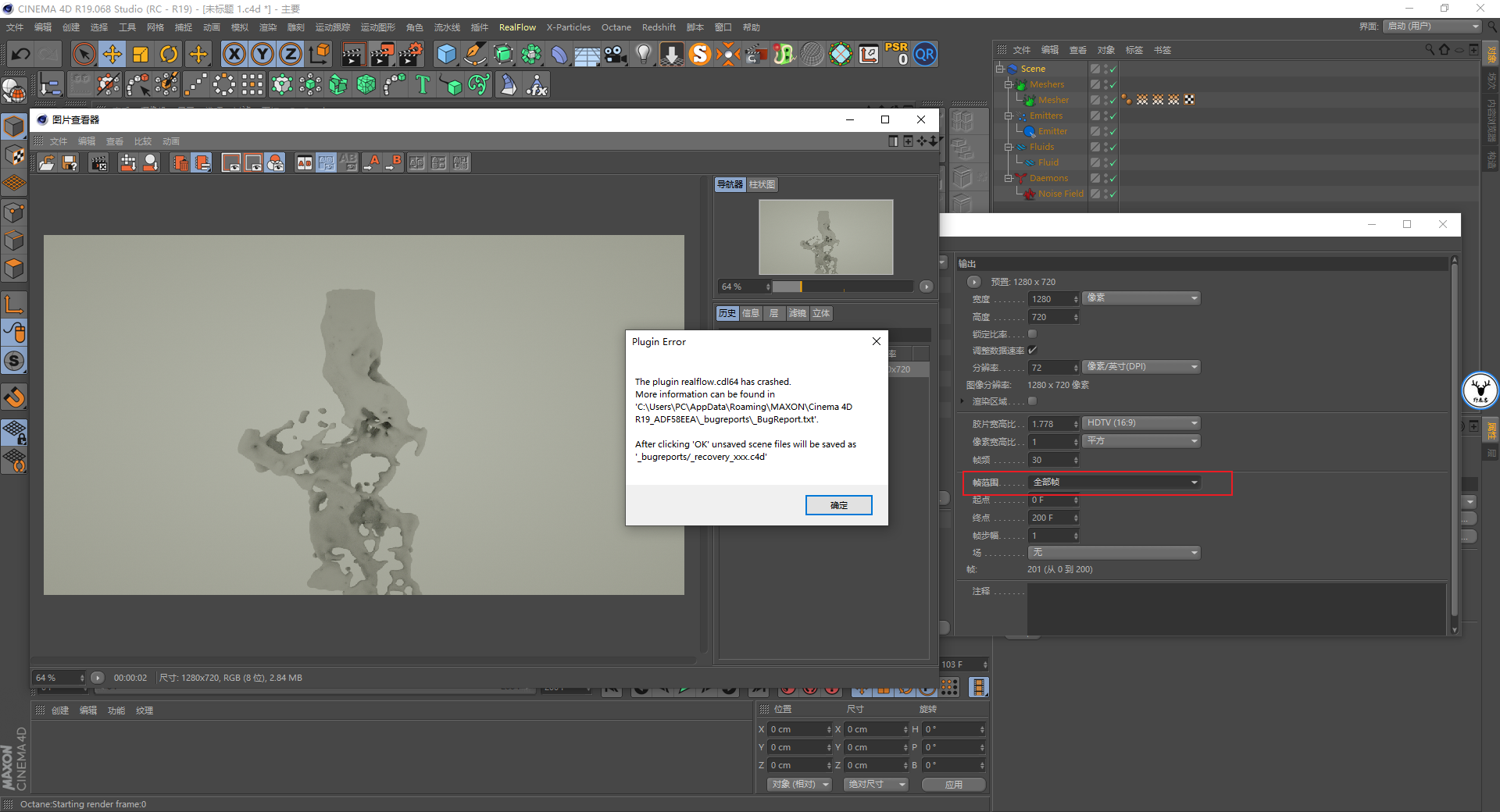The width and height of the screenshot is (1500, 812).
Task: Toggle the X axis lock
Action: (234, 54)
